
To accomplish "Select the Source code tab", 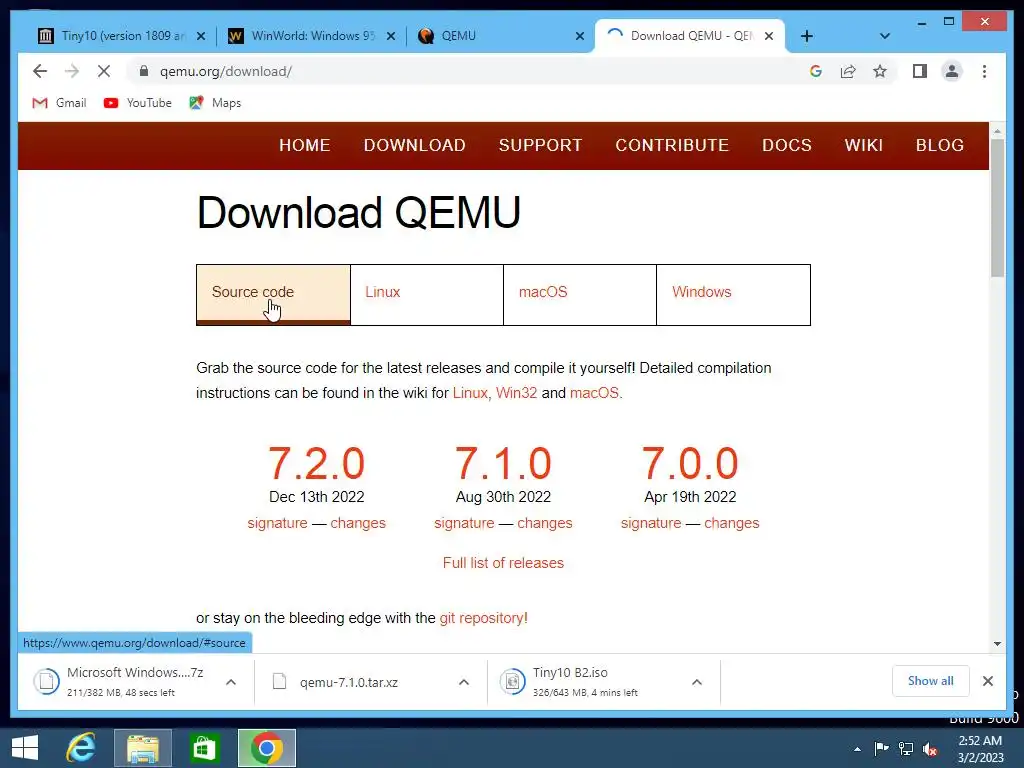I will pyautogui.click(x=273, y=295).
